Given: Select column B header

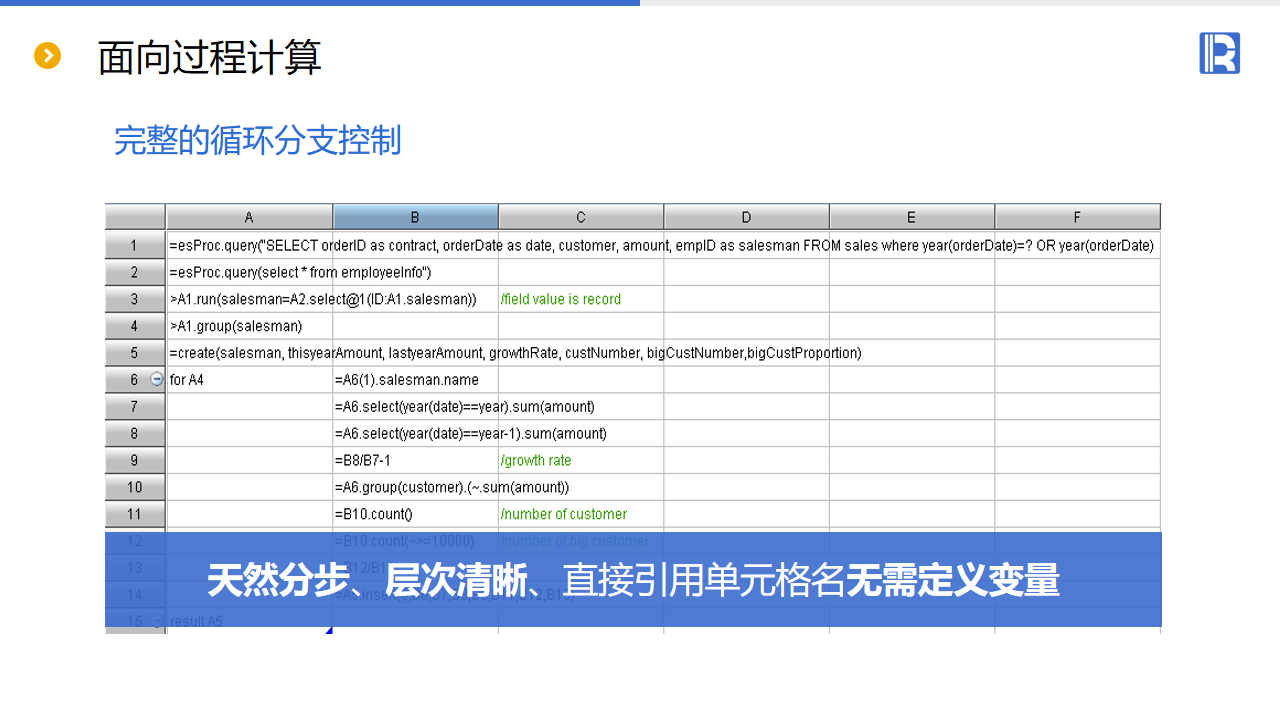Looking at the screenshot, I should [x=415, y=217].
